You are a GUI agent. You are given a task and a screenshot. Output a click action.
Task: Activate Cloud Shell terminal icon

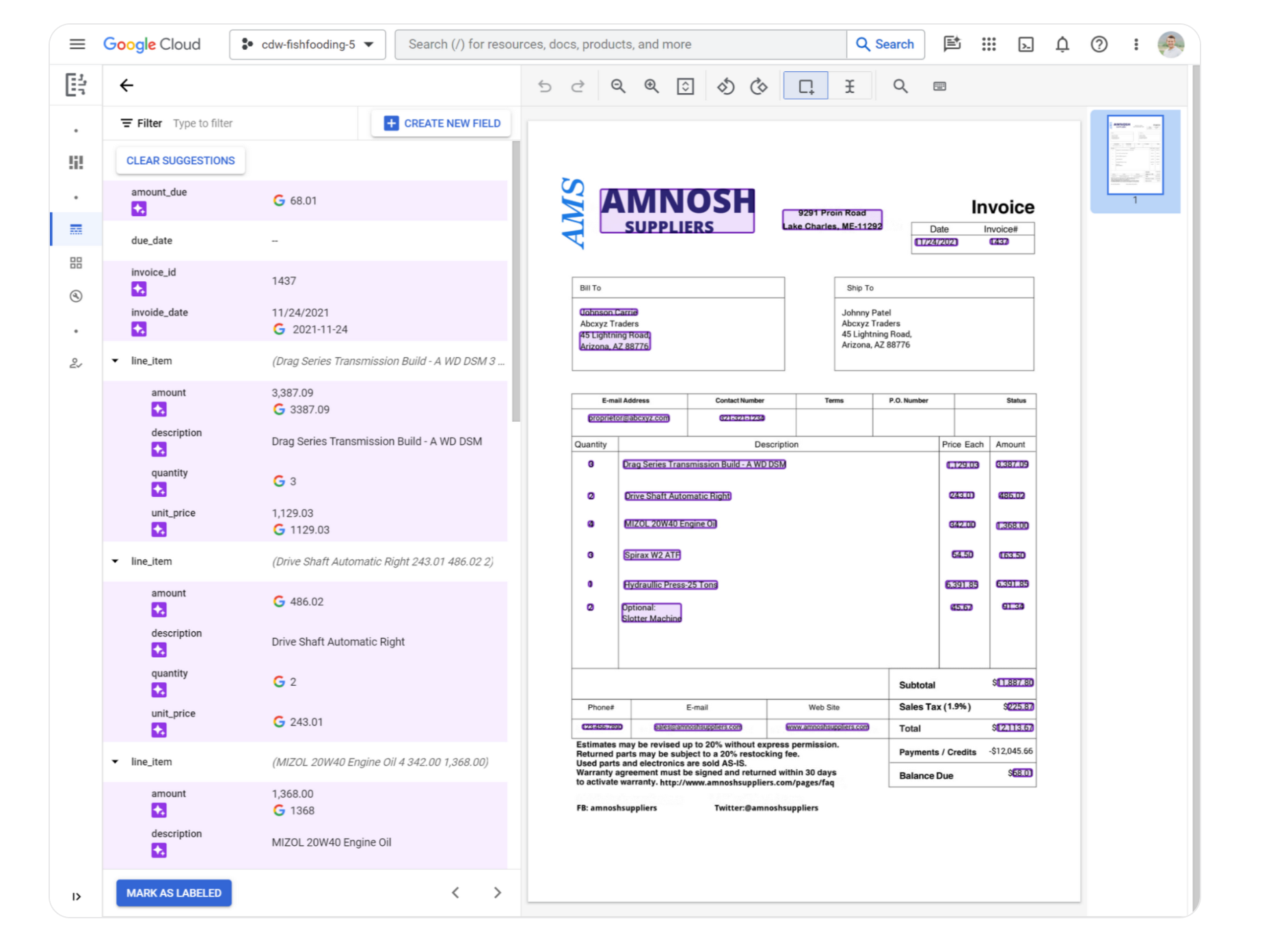point(1025,44)
